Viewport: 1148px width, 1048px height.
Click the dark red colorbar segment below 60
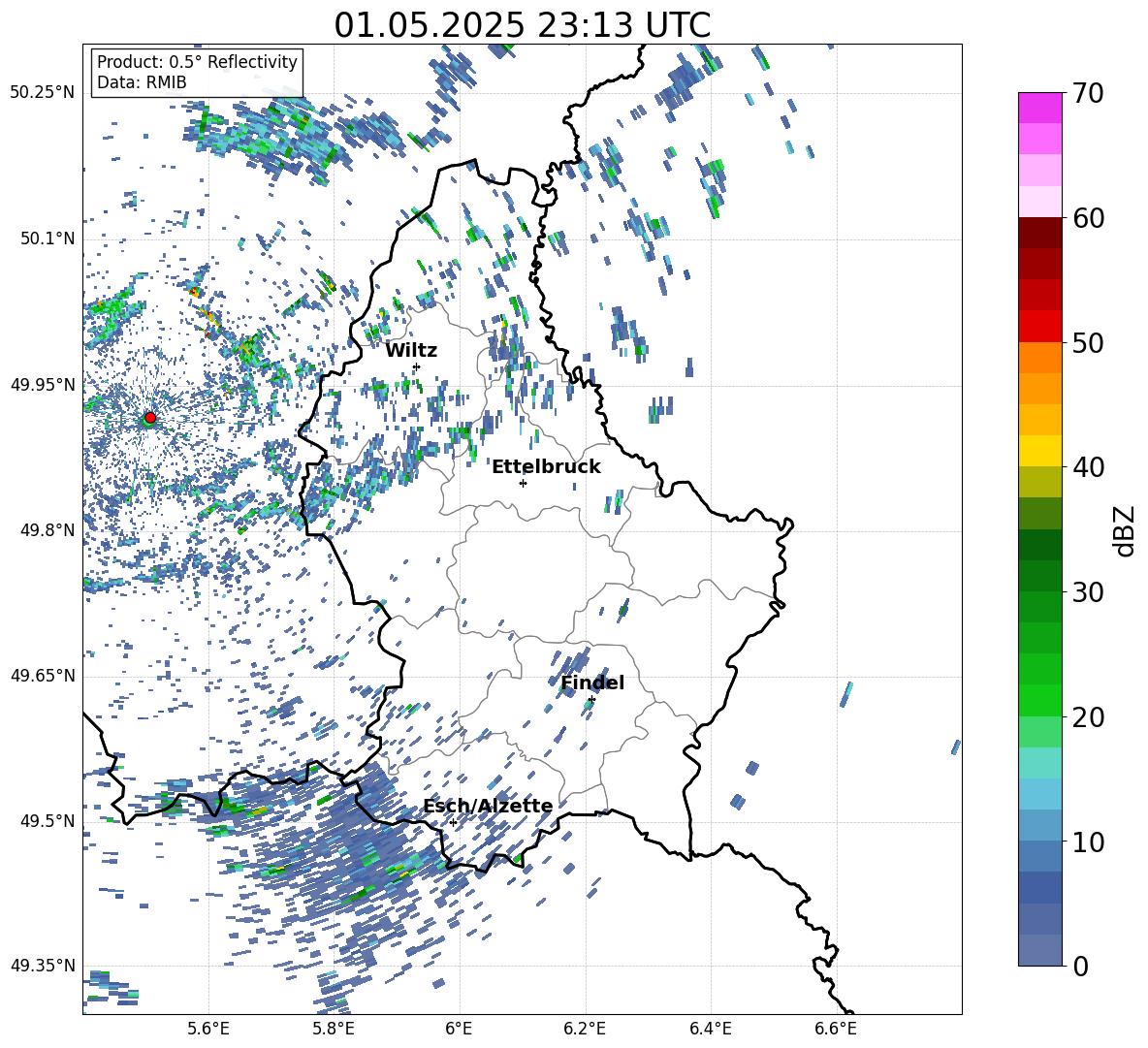point(1039,233)
